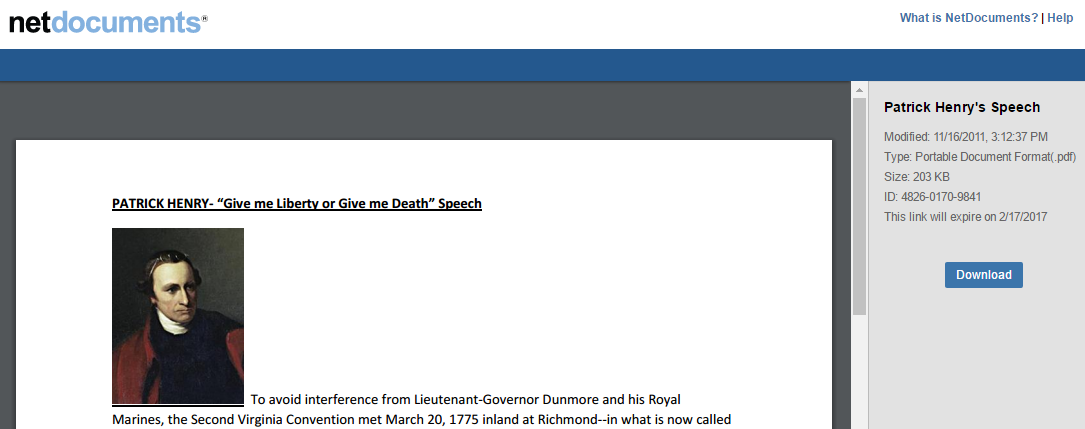The width and height of the screenshot is (1085, 429).
Task: Click the Modified date line in sidebar
Action: point(966,137)
